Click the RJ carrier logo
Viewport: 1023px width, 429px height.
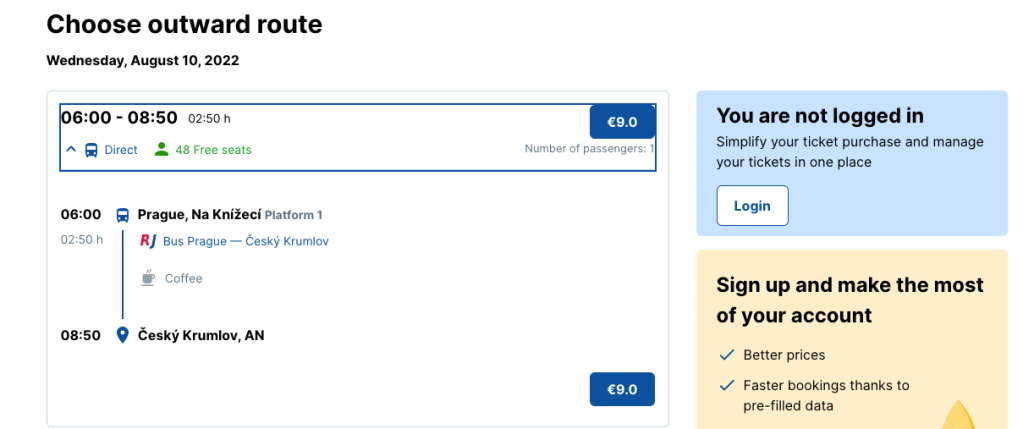[148, 241]
